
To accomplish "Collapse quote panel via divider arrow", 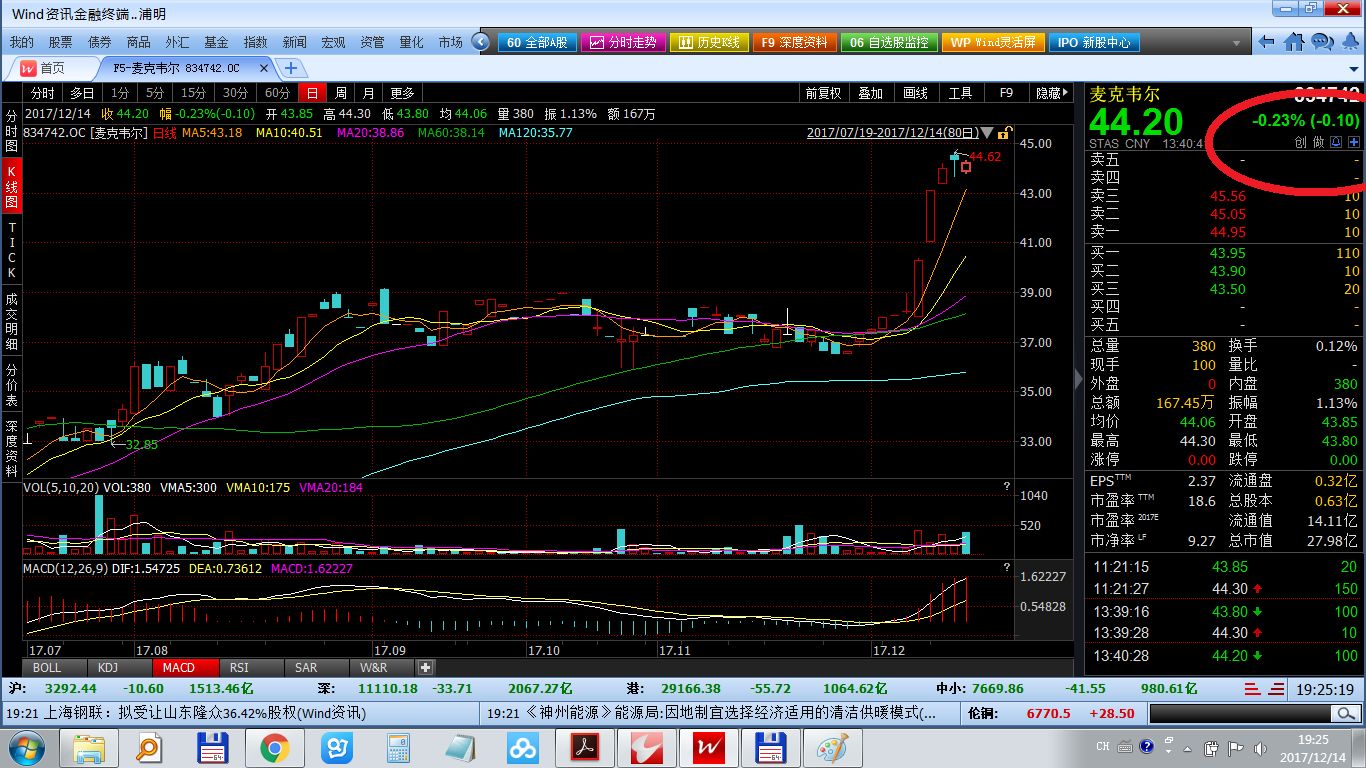I will click(x=1079, y=379).
